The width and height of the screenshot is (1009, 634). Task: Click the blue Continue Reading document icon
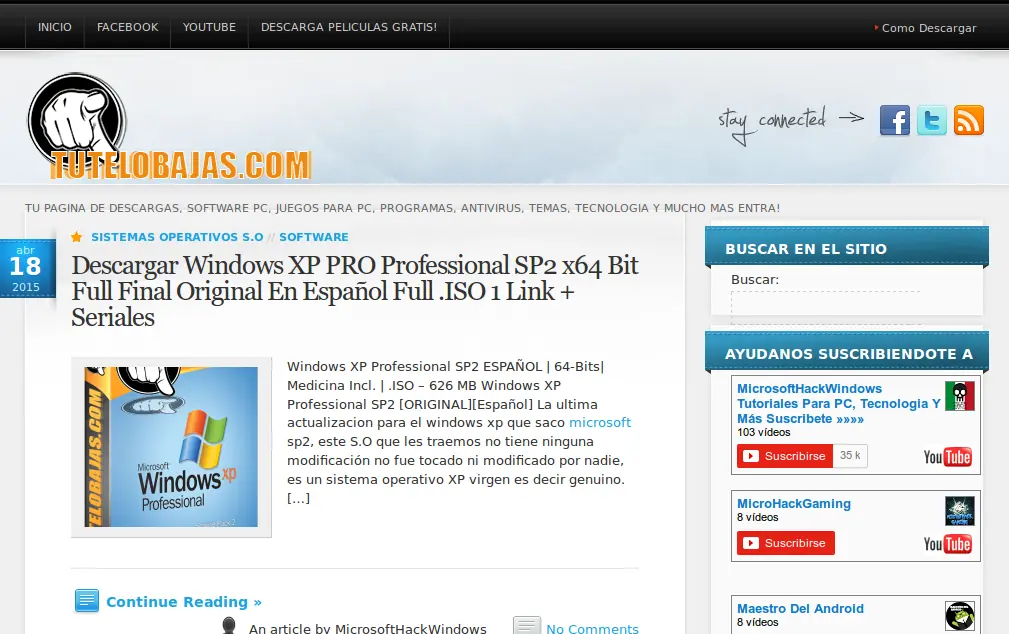[87, 601]
